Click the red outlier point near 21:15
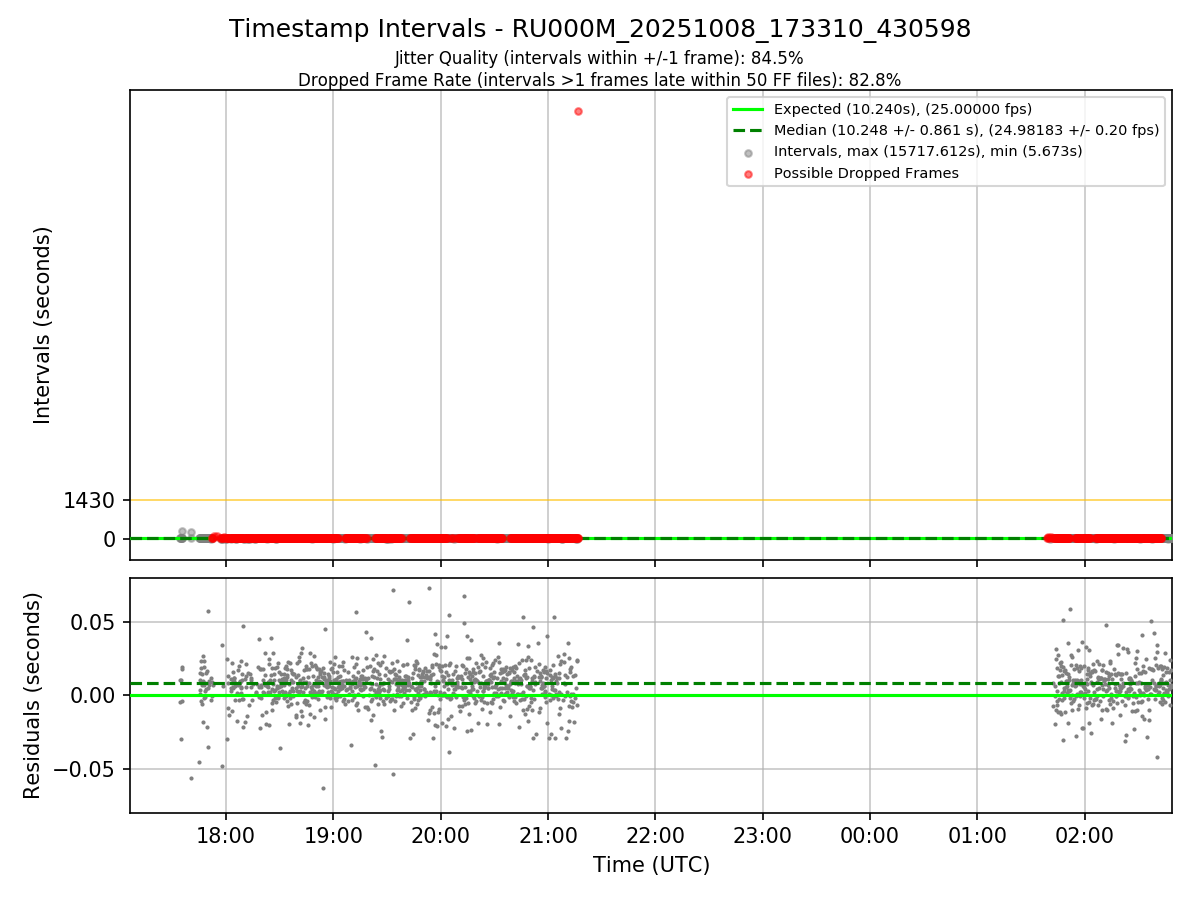This screenshot has width=1200, height=900. [578, 111]
